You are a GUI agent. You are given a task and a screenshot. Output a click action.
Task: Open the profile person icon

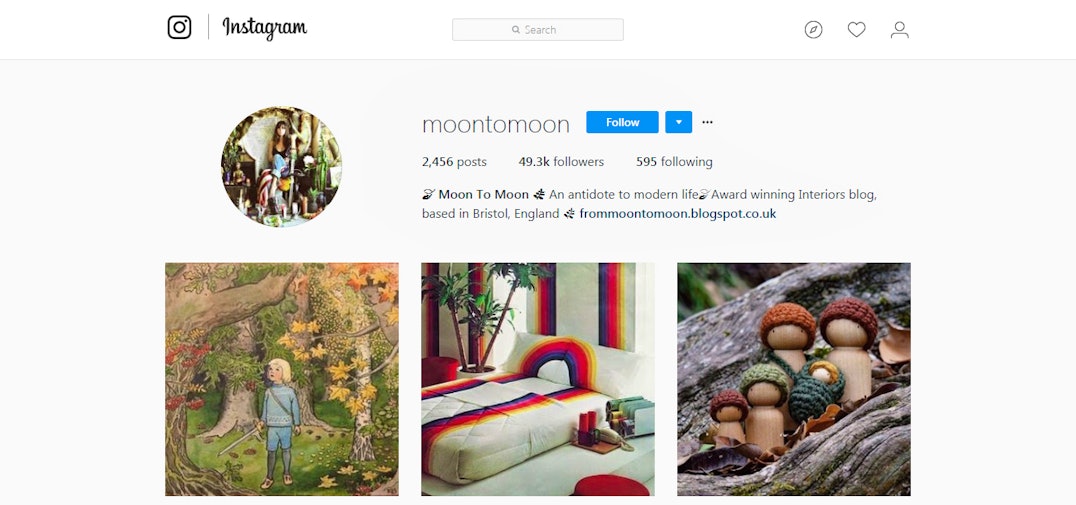click(900, 30)
